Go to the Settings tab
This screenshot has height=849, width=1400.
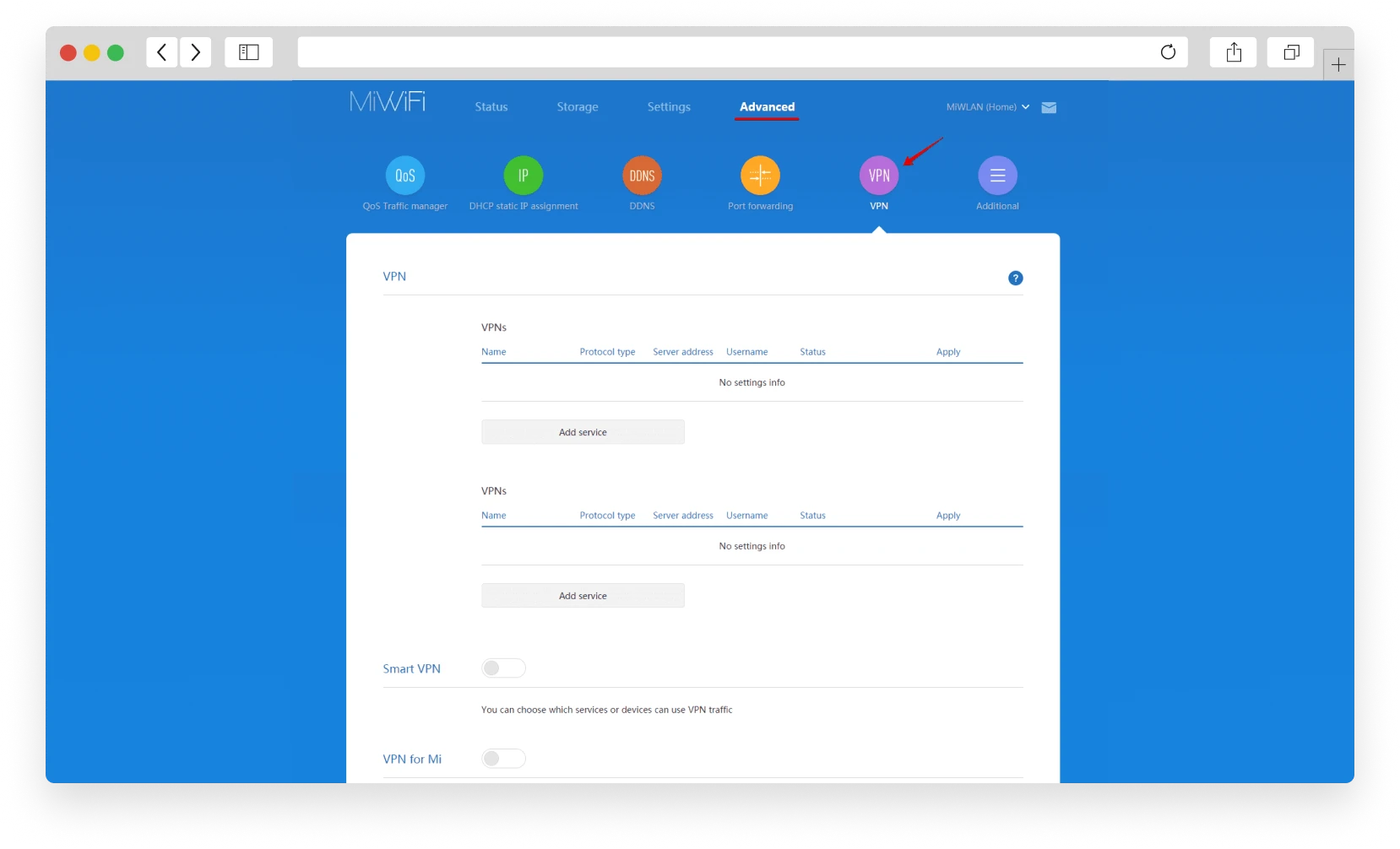[x=669, y=107]
